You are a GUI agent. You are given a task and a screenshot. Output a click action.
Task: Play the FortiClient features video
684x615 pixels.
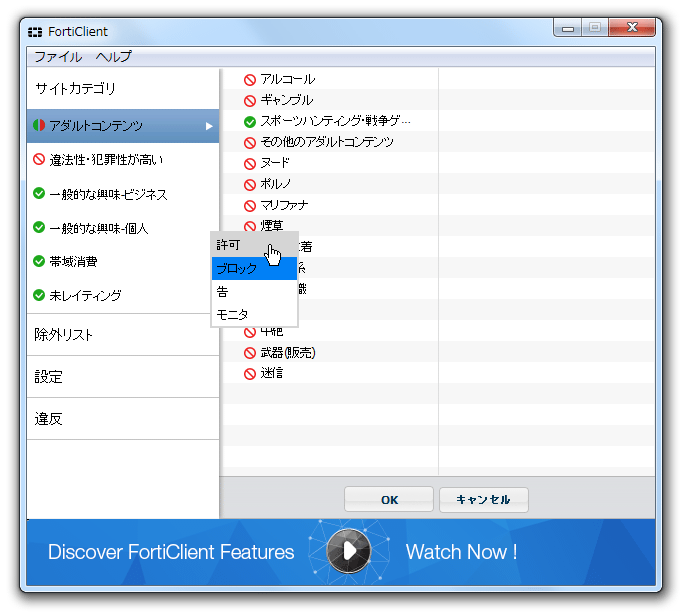pos(349,551)
